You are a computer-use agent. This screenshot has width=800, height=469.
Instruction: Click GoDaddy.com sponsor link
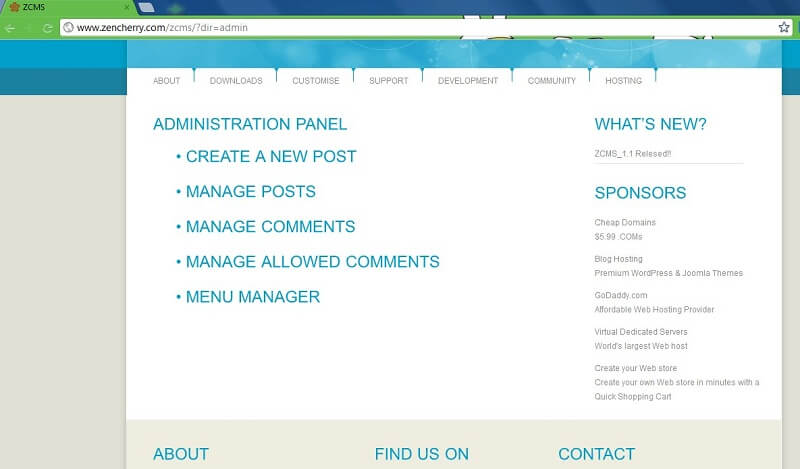pyautogui.click(x=621, y=295)
